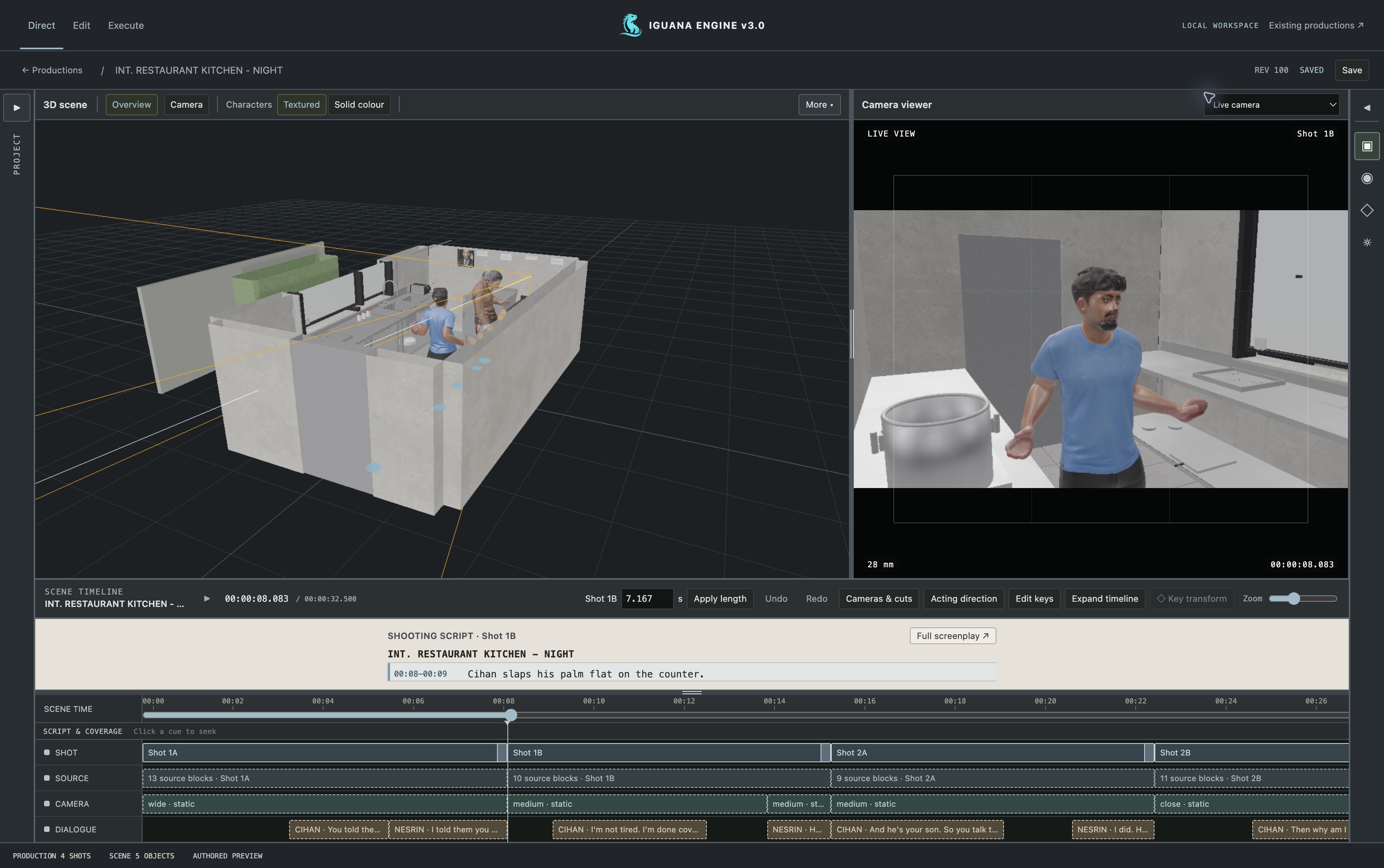Screen dimensions: 1384x868
Task: Toggle the SOURCE track marker
Action: pos(46,778)
